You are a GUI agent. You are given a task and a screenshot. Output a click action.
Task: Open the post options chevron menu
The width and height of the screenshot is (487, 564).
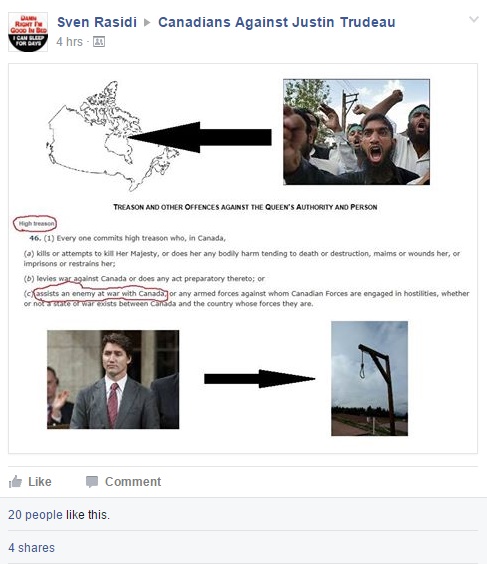tap(474, 19)
